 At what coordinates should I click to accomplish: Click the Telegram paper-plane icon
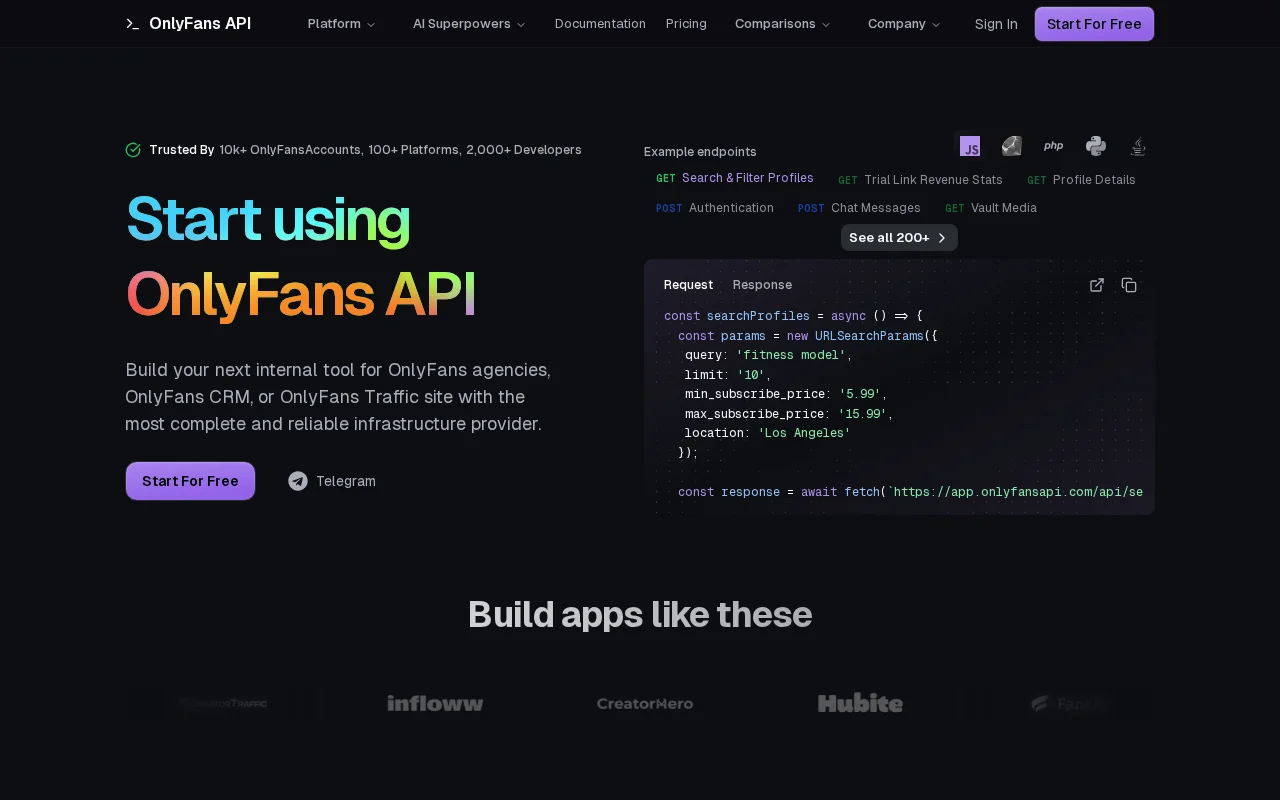298,481
